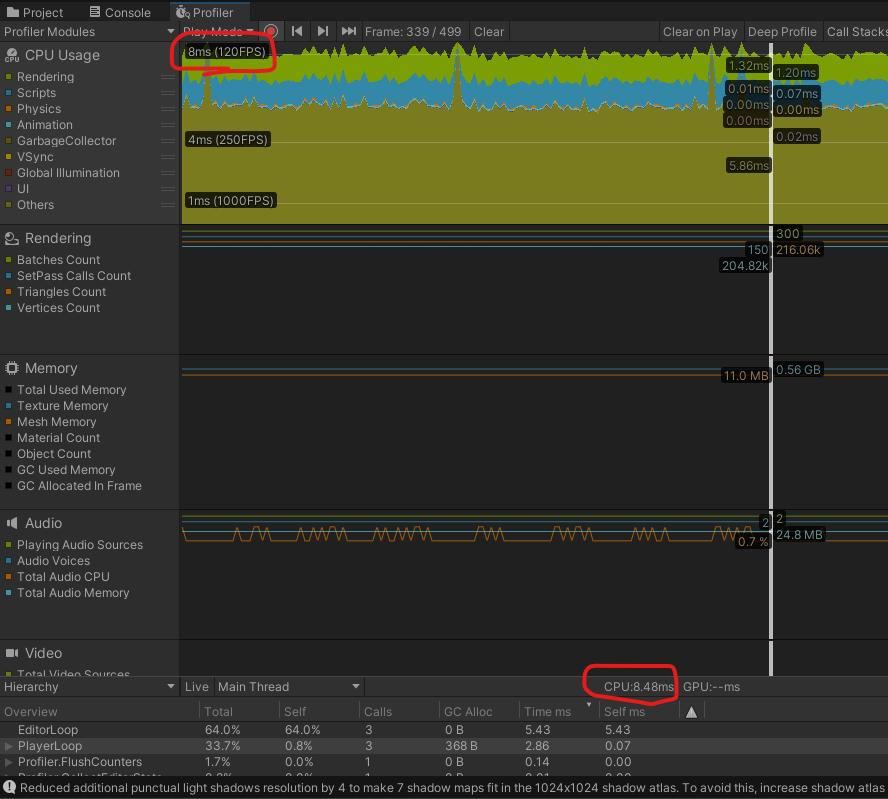This screenshot has width=888, height=799.
Task: Toggle Scripts category color swatch
Action: coord(8,92)
